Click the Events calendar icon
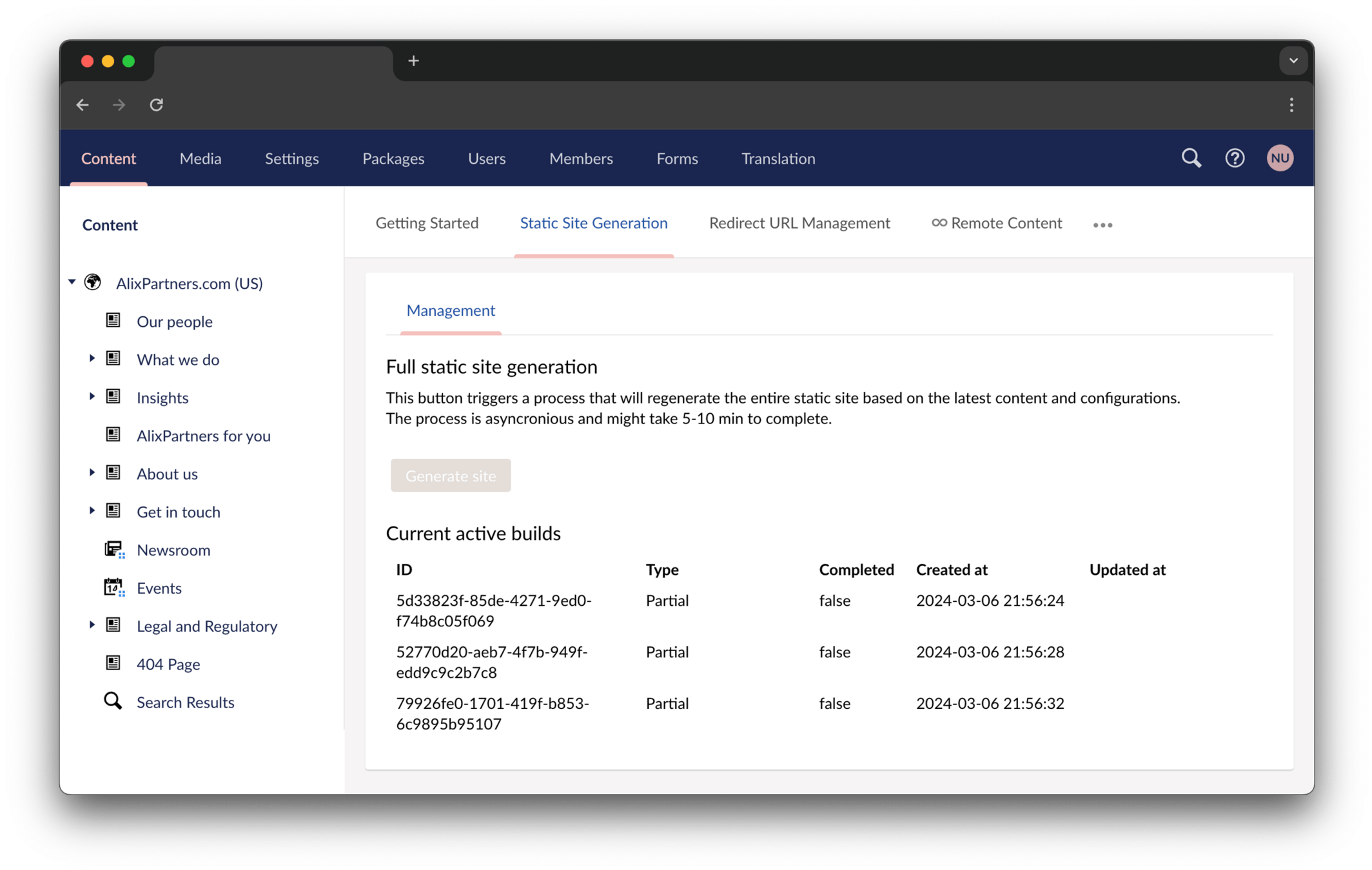The width and height of the screenshot is (1372, 870). pos(114,588)
